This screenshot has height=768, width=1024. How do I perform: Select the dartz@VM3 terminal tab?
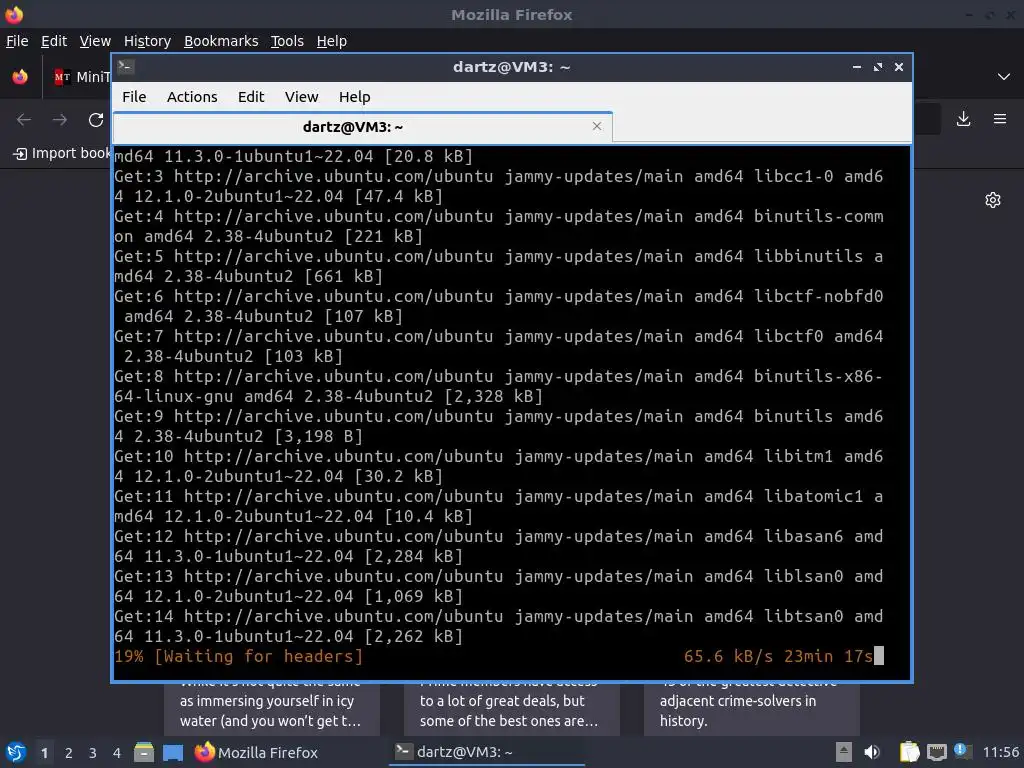(362, 127)
